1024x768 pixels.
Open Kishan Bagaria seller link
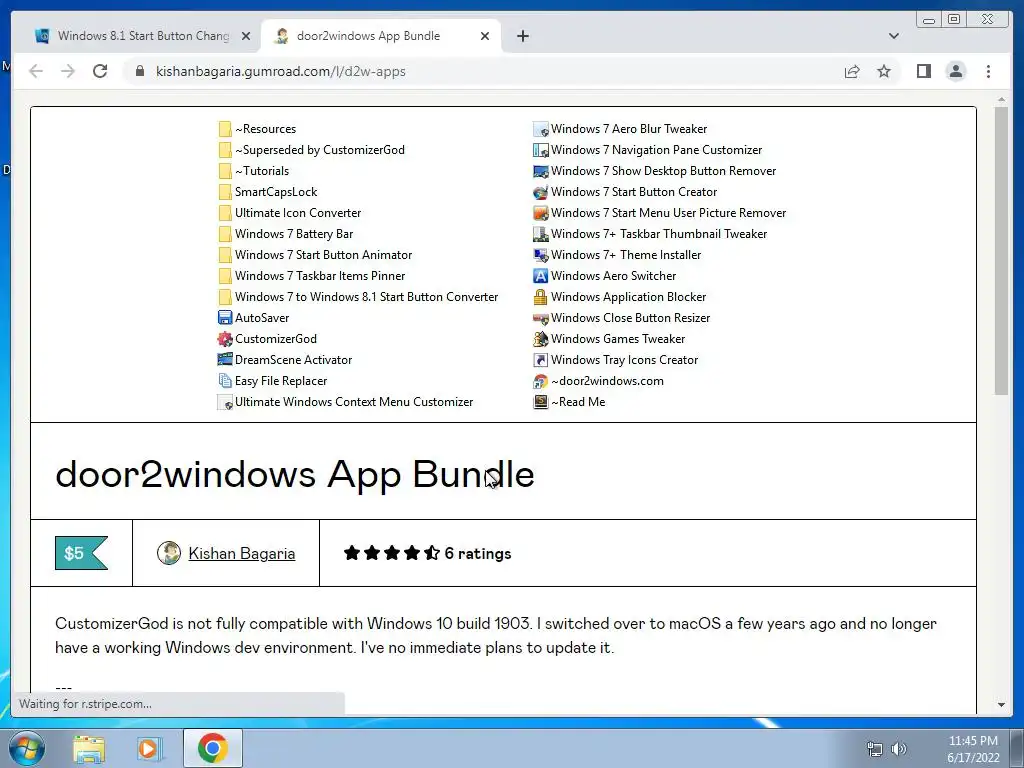click(242, 553)
